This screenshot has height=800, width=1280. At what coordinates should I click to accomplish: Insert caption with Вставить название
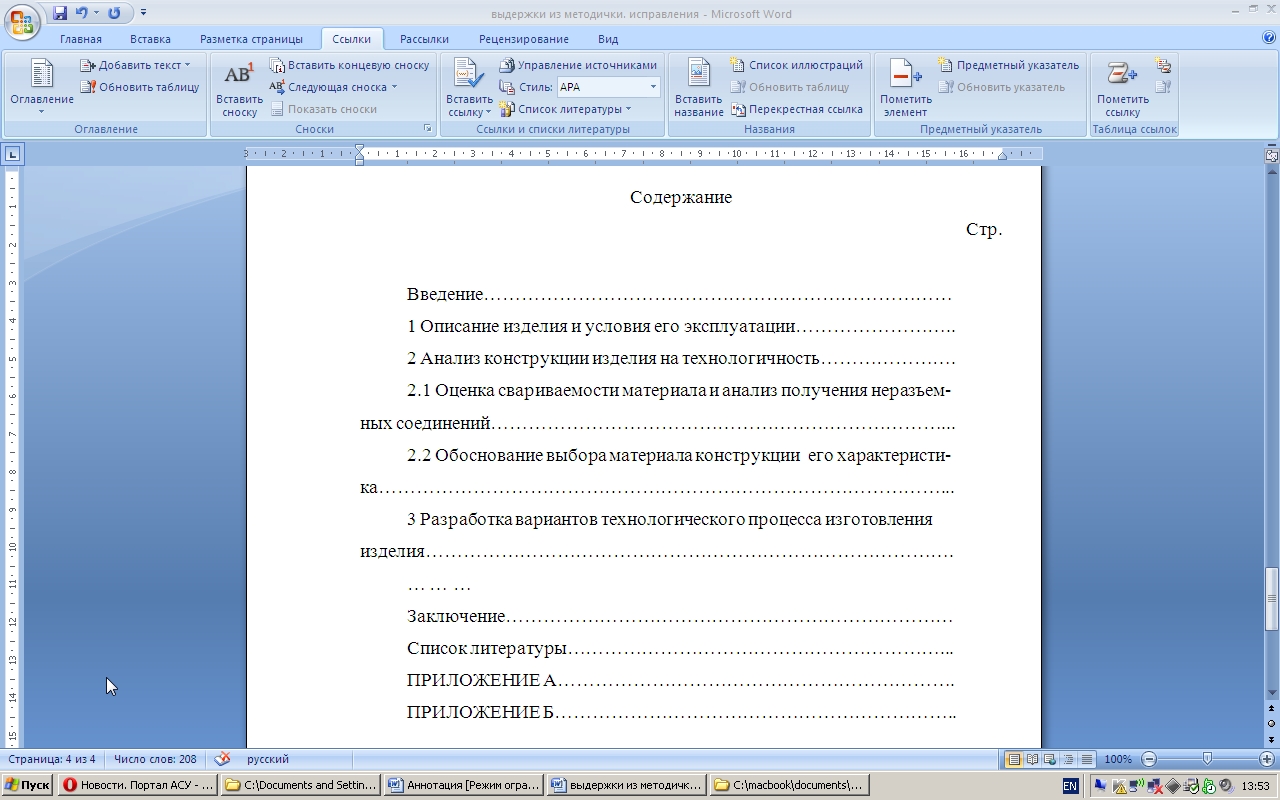(699, 88)
